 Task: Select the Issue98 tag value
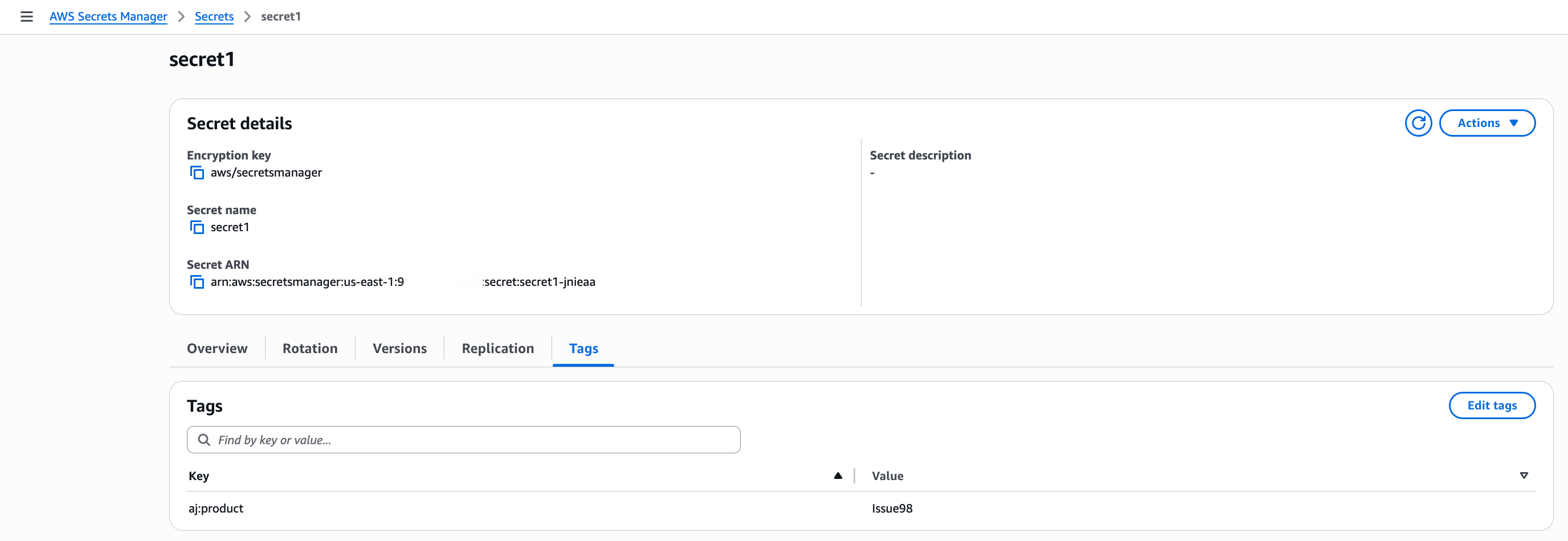(892, 509)
